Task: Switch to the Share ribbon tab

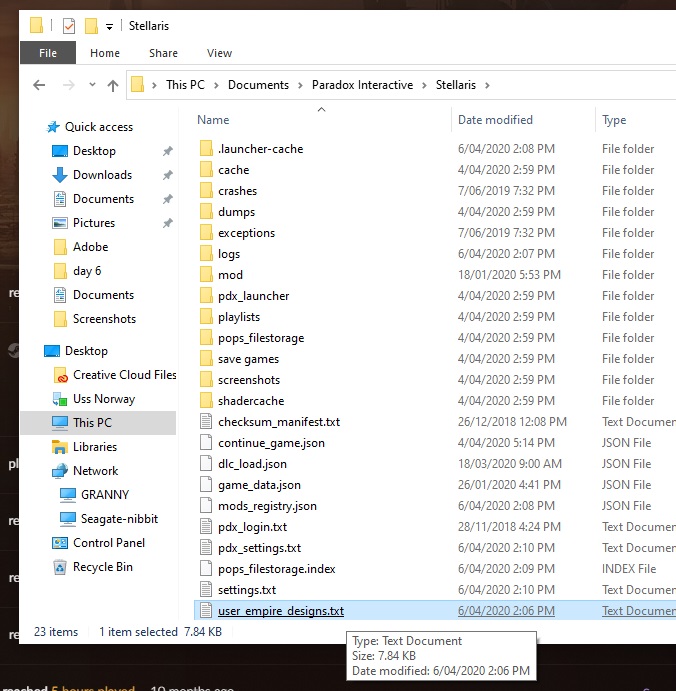Action: pos(163,53)
